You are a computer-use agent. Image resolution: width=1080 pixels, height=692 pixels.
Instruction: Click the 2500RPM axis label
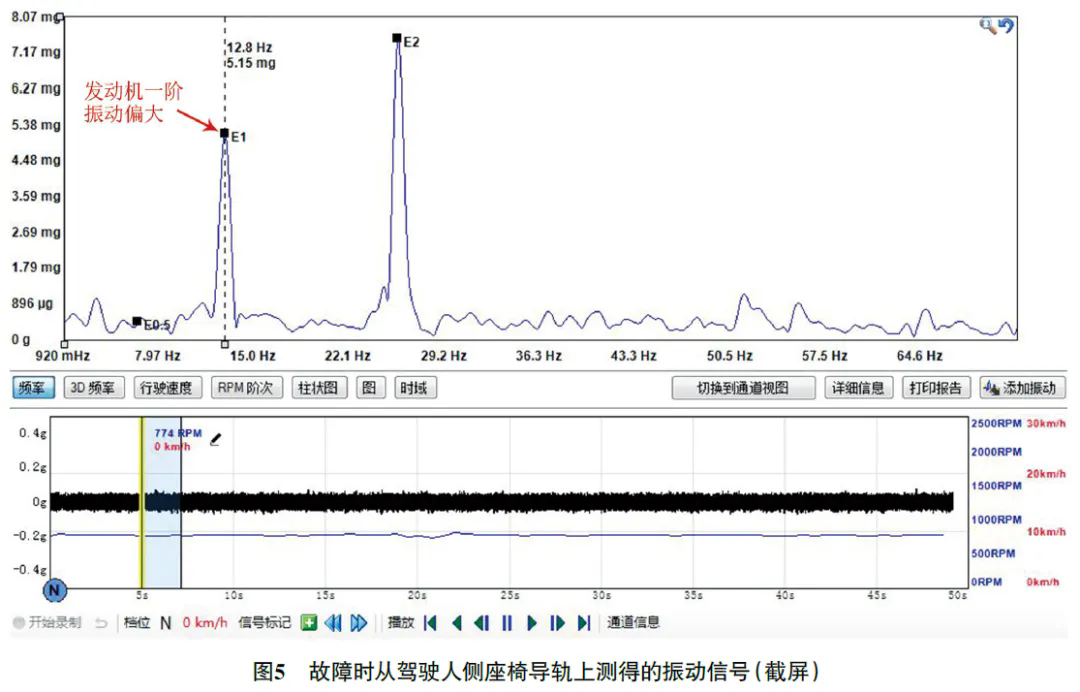tap(996, 423)
